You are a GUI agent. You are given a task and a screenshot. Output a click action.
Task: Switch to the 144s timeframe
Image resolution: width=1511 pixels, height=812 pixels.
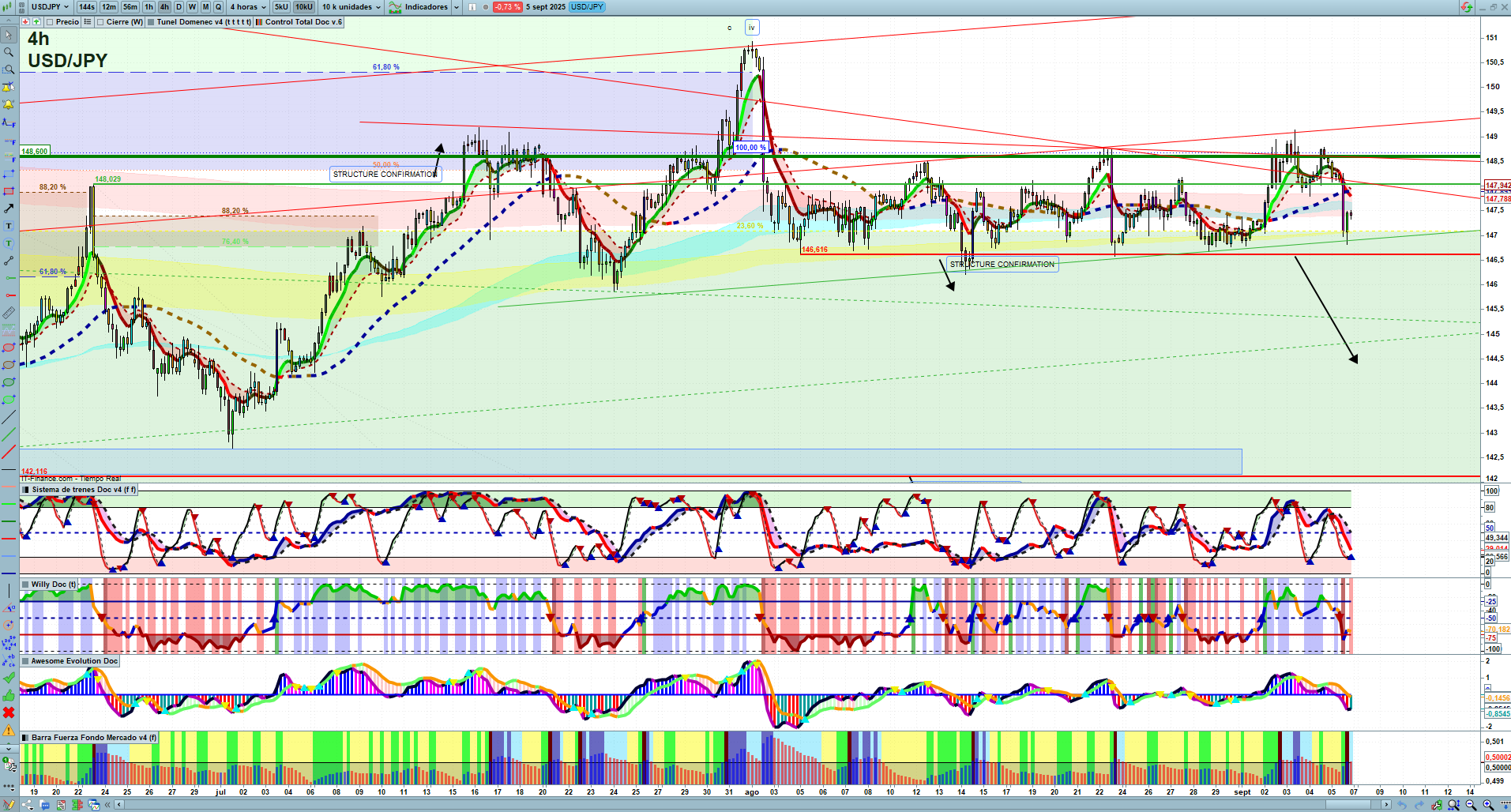87,7
